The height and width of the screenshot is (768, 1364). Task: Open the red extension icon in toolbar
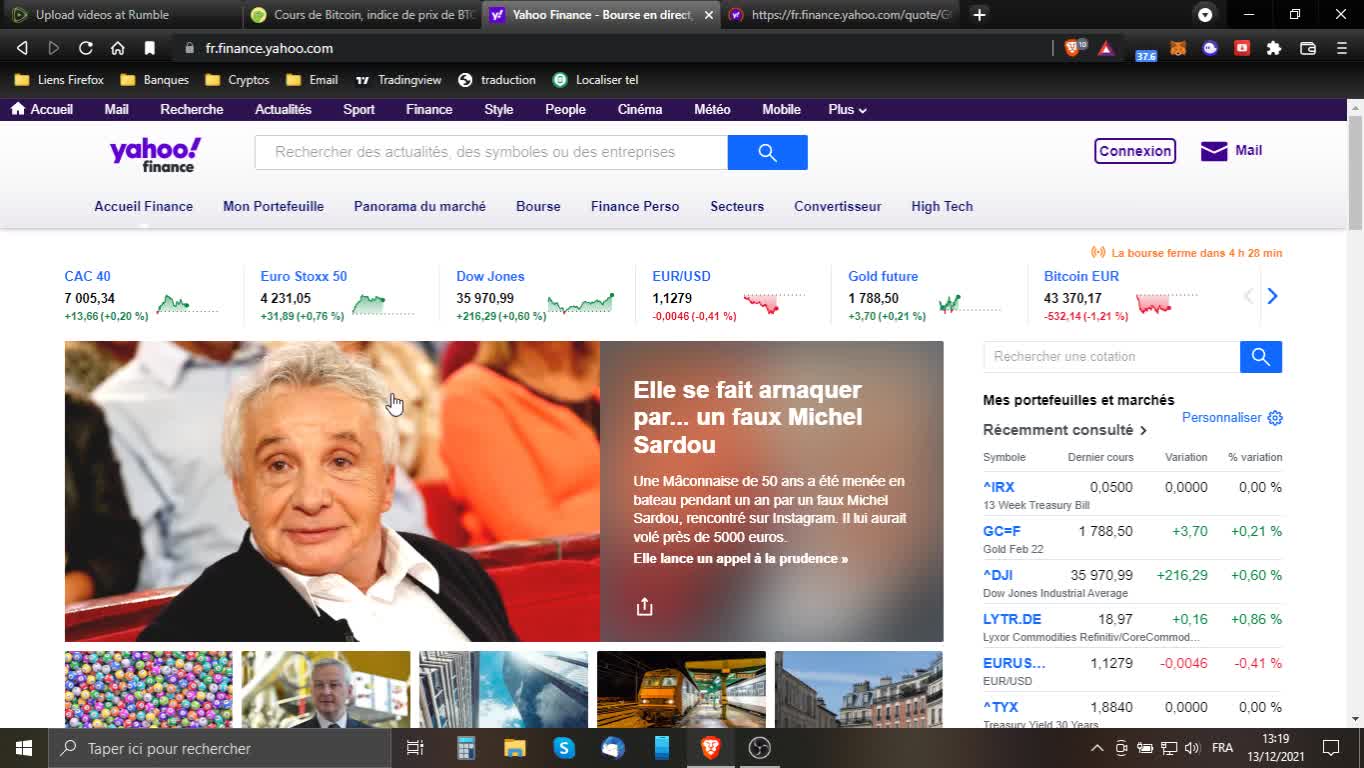tap(1242, 48)
